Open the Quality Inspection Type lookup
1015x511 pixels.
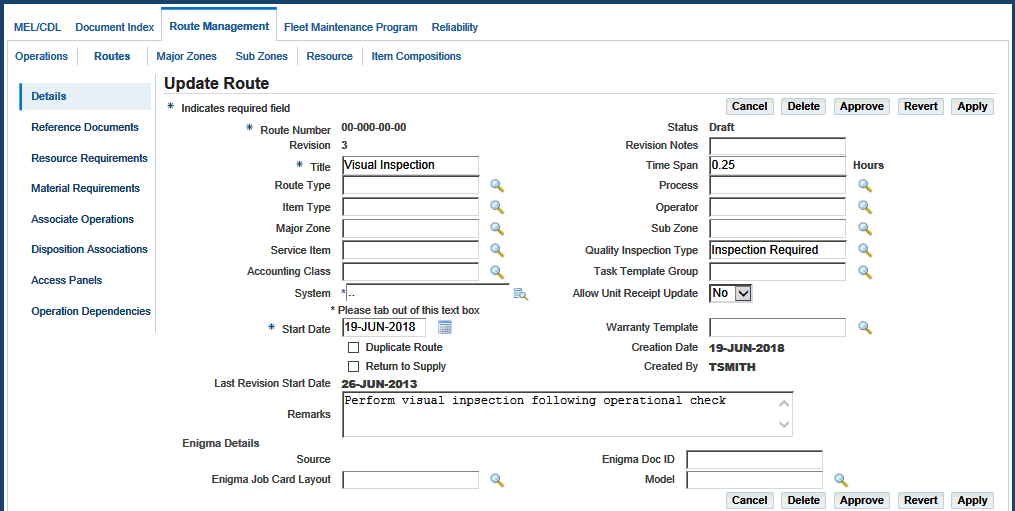point(865,250)
